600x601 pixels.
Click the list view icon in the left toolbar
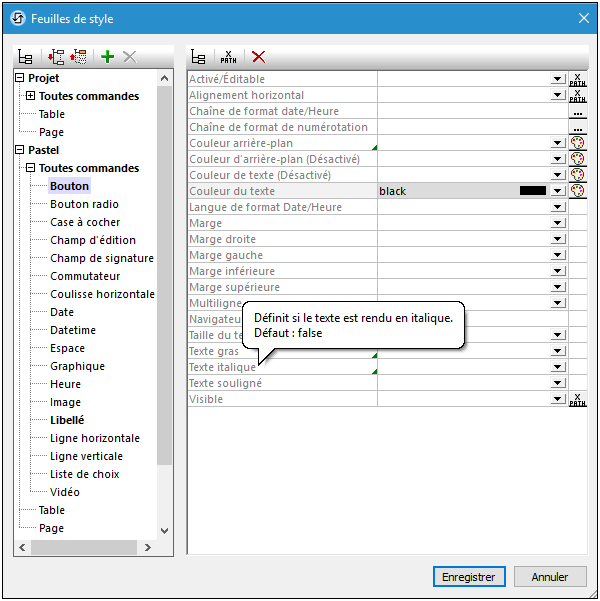[x=27, y=58]
